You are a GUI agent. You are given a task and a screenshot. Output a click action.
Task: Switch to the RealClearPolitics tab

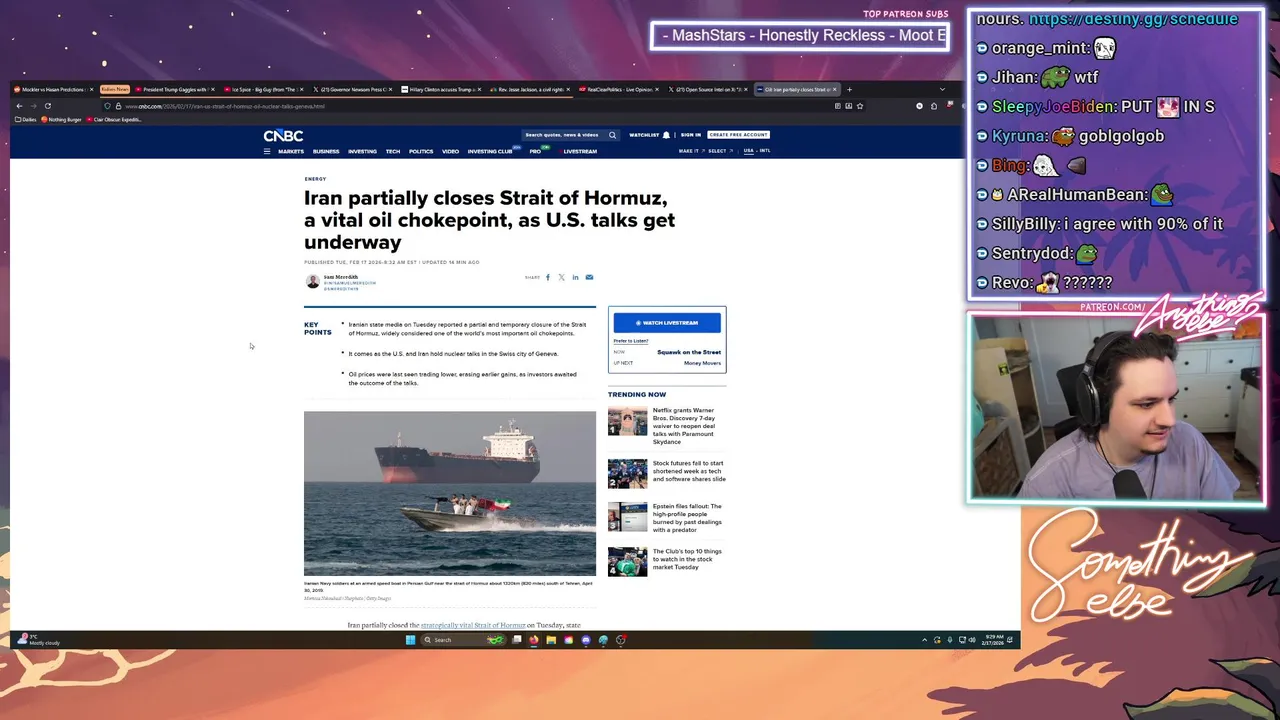tap(618, 89)
